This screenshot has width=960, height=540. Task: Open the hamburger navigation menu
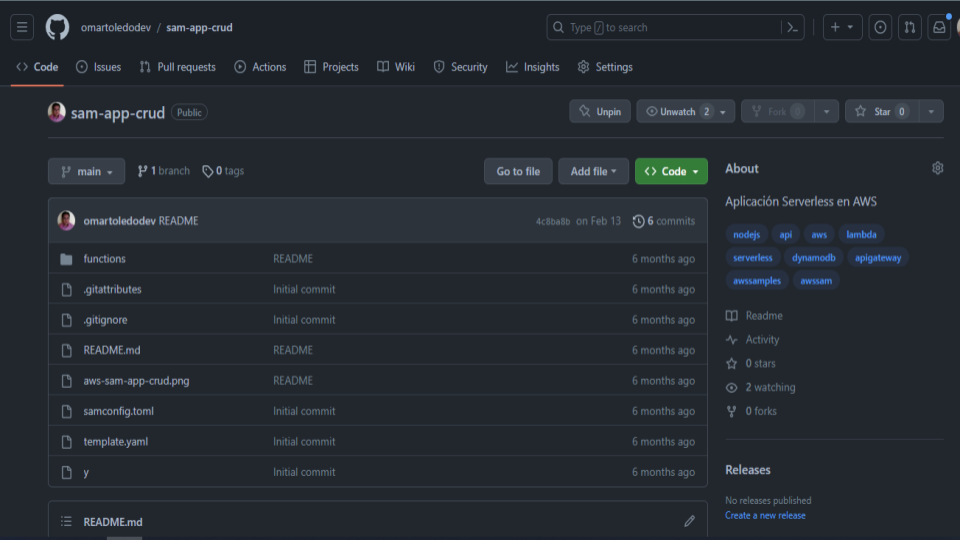(22, 28)
